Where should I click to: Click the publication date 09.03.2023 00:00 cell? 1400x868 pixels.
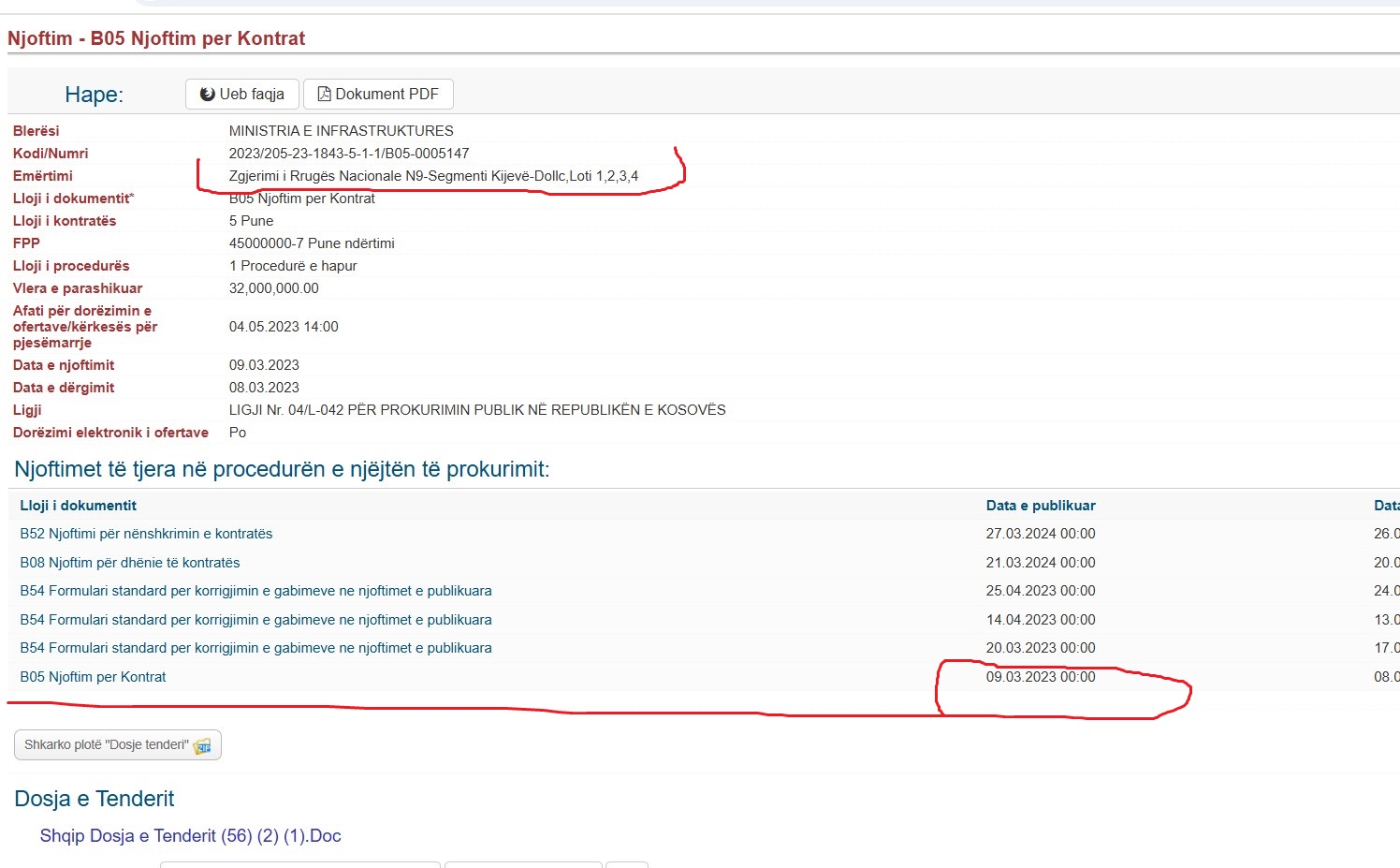pyautogui.click(x=1041, y=677)
